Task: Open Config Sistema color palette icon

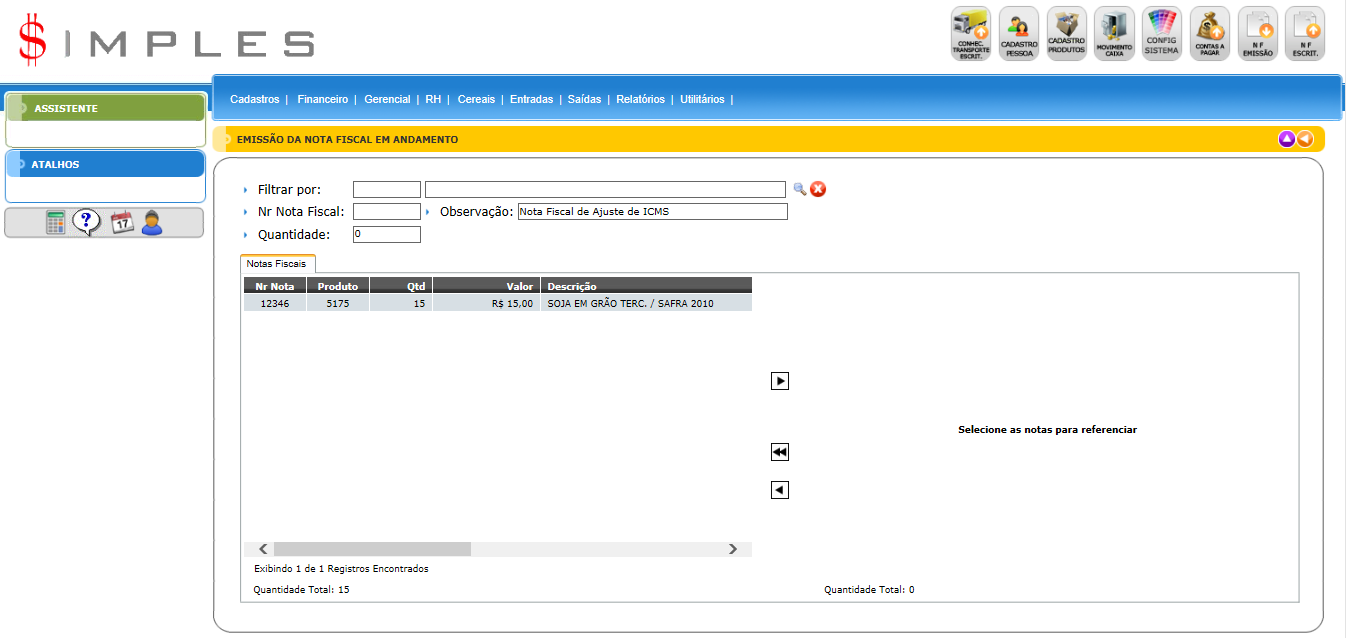Action: click(1162, 34)
